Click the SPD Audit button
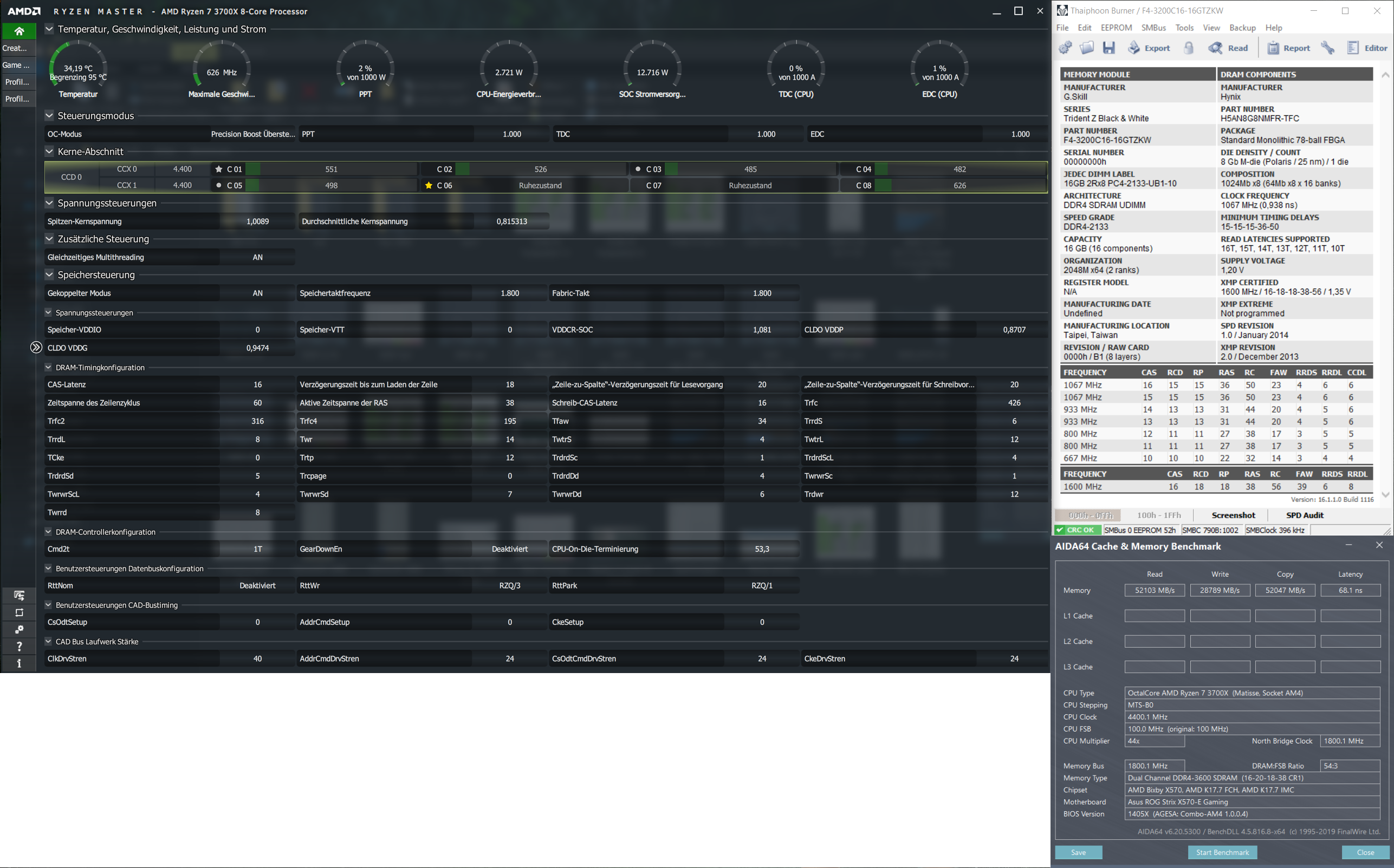The image size is (1394, 868). pyautogui.click(x=1305, y=515)
